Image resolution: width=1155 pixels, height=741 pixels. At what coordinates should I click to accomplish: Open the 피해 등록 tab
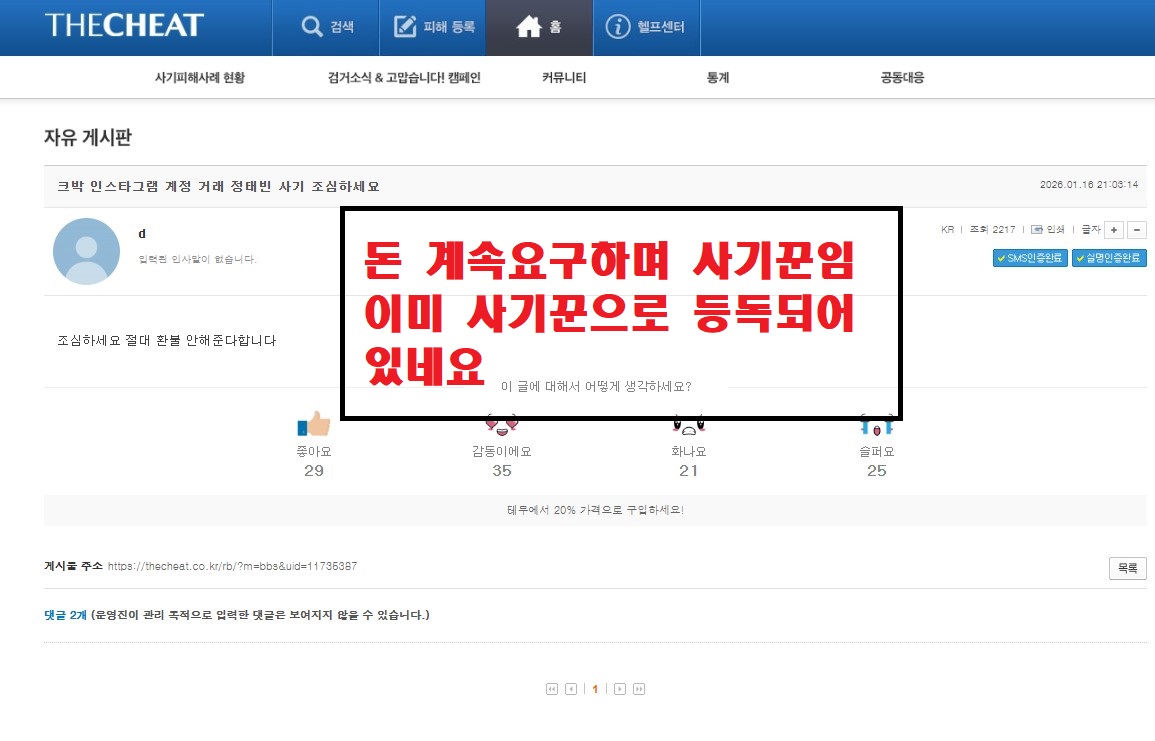pos(434,27)
